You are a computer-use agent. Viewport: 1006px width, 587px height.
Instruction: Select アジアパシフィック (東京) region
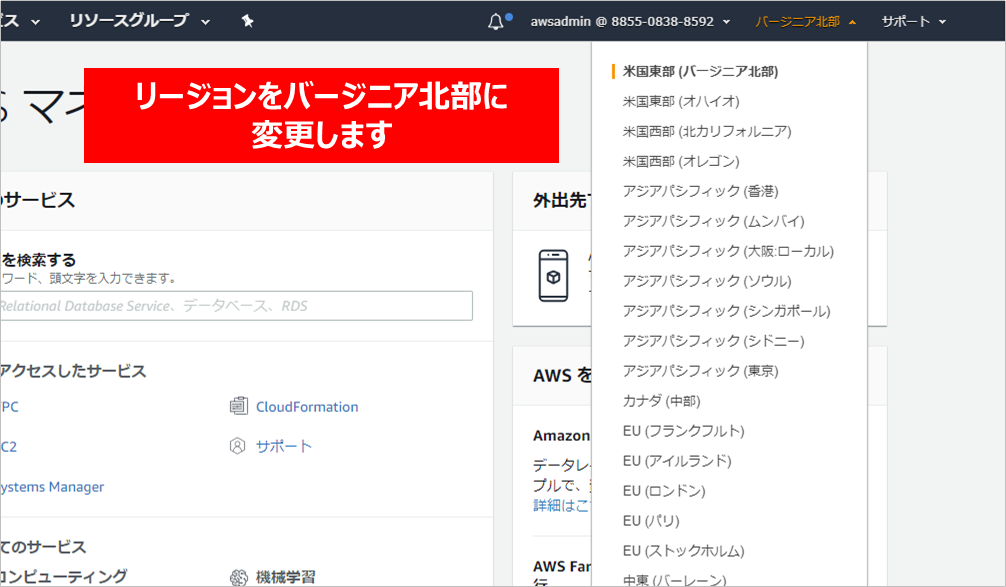(x=700, y=371)
